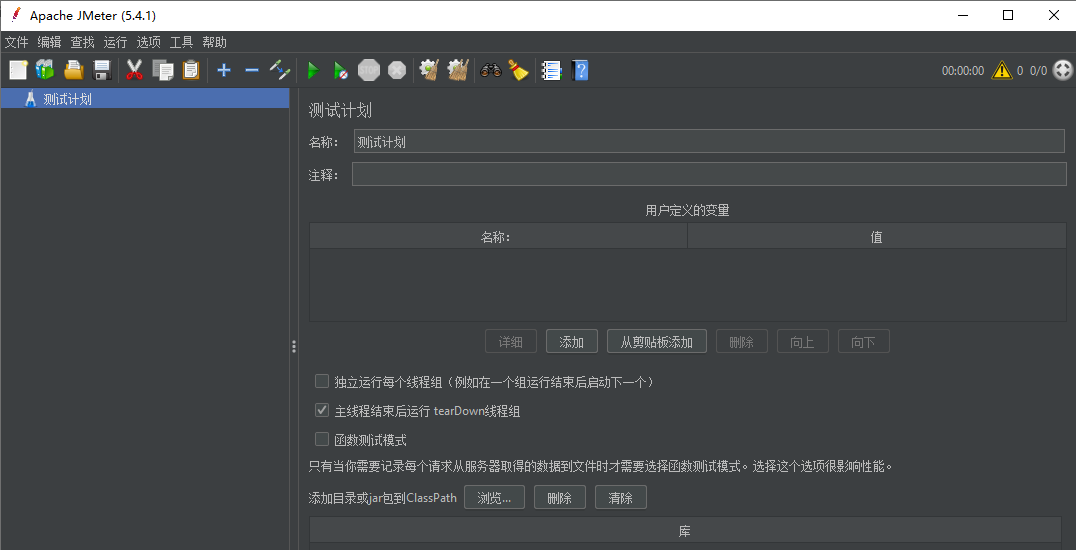Click the Save floppy disk icon

tap(102, 70)
